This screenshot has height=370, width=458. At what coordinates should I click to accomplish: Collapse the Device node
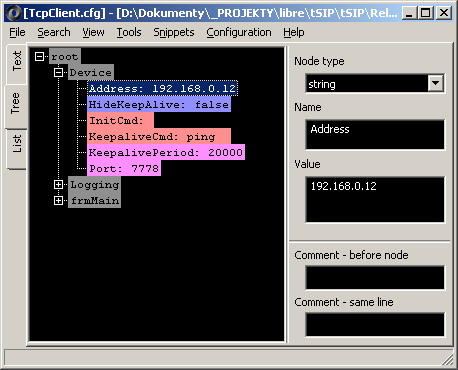point(58,72)
